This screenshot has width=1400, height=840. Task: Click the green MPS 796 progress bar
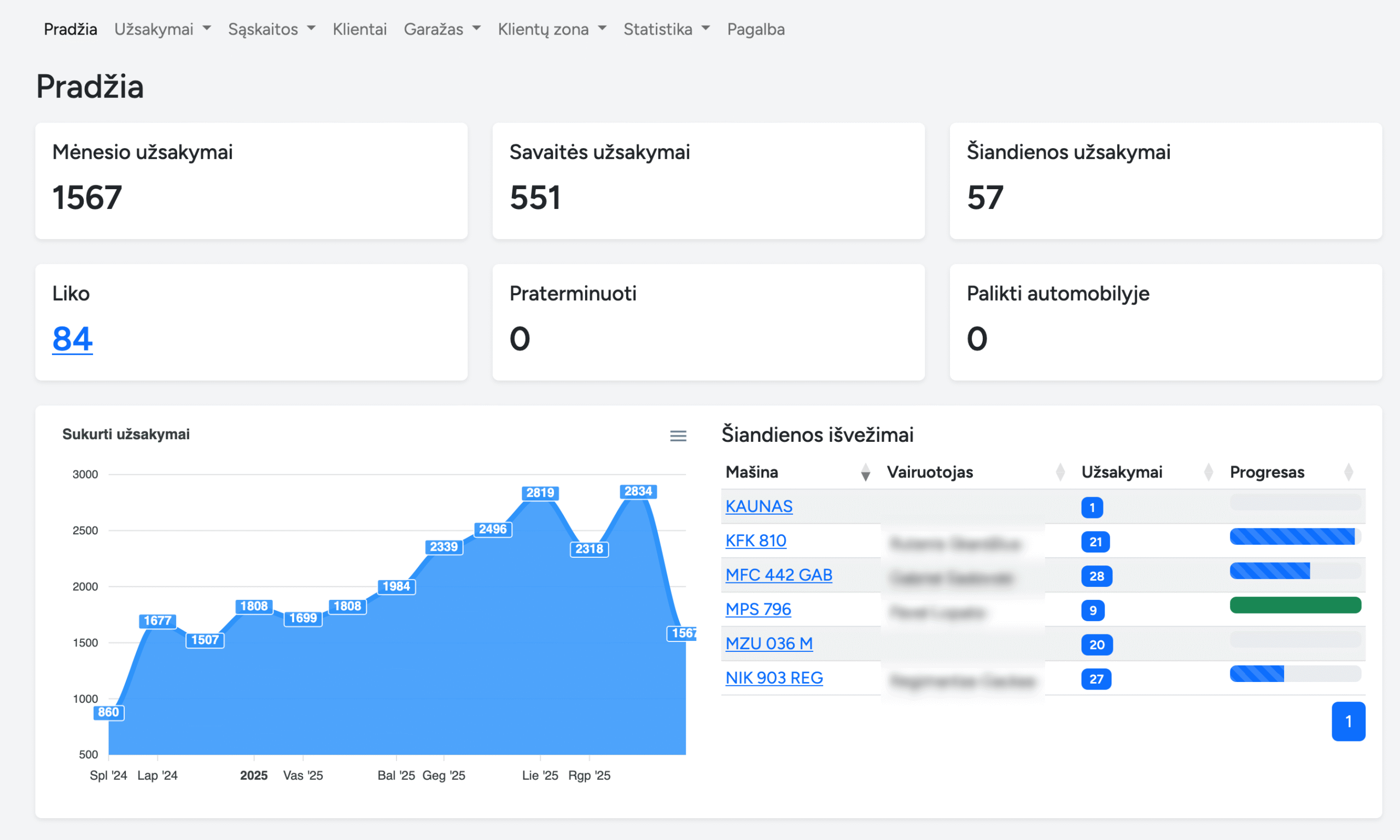click(1295, 605)
